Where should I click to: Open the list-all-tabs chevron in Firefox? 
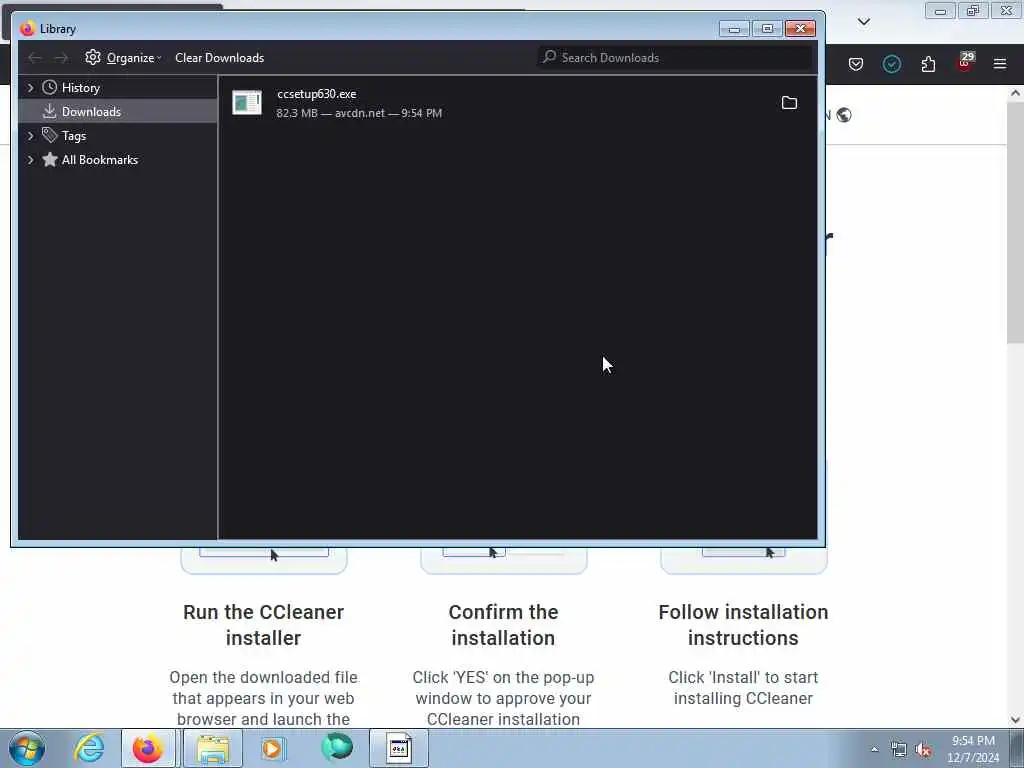863,22
